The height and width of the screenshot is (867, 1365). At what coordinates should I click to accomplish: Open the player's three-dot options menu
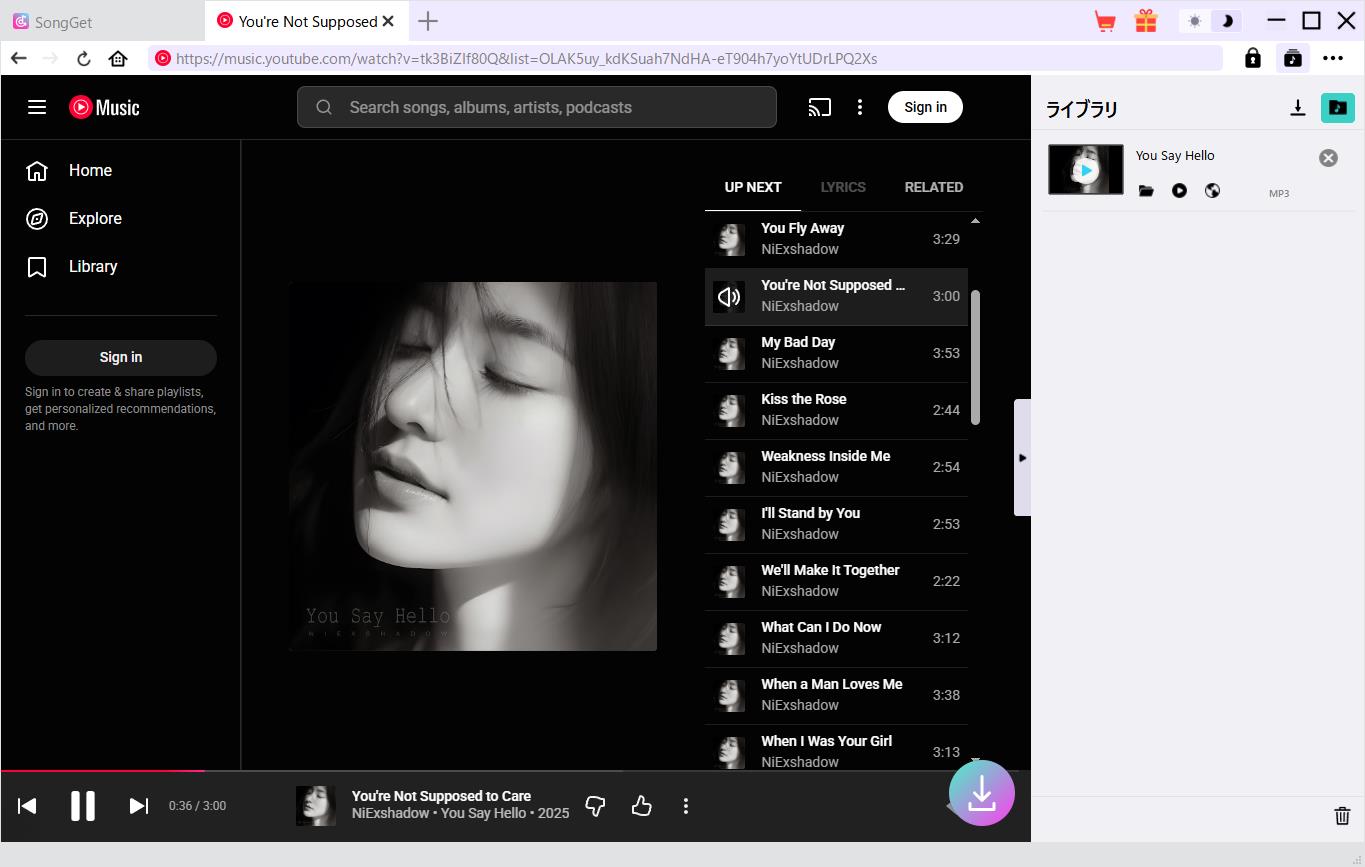click(x=686, y=805)
